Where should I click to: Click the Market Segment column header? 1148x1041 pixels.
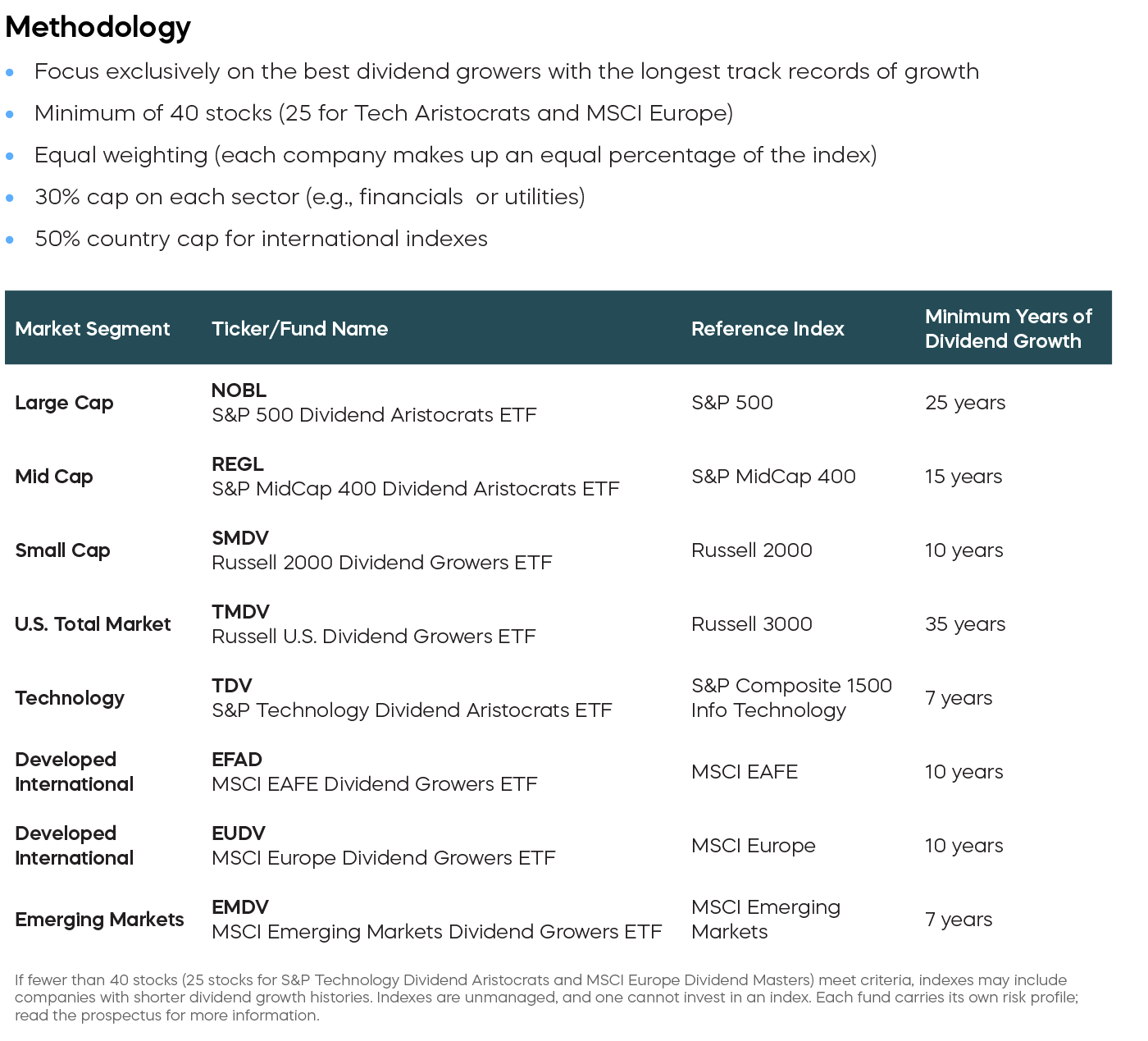(x=93, y=329)
